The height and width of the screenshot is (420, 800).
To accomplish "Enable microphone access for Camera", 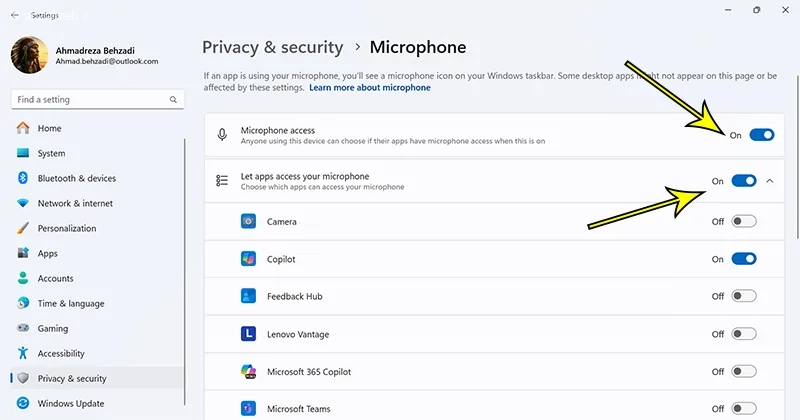I will click(743, 221).
